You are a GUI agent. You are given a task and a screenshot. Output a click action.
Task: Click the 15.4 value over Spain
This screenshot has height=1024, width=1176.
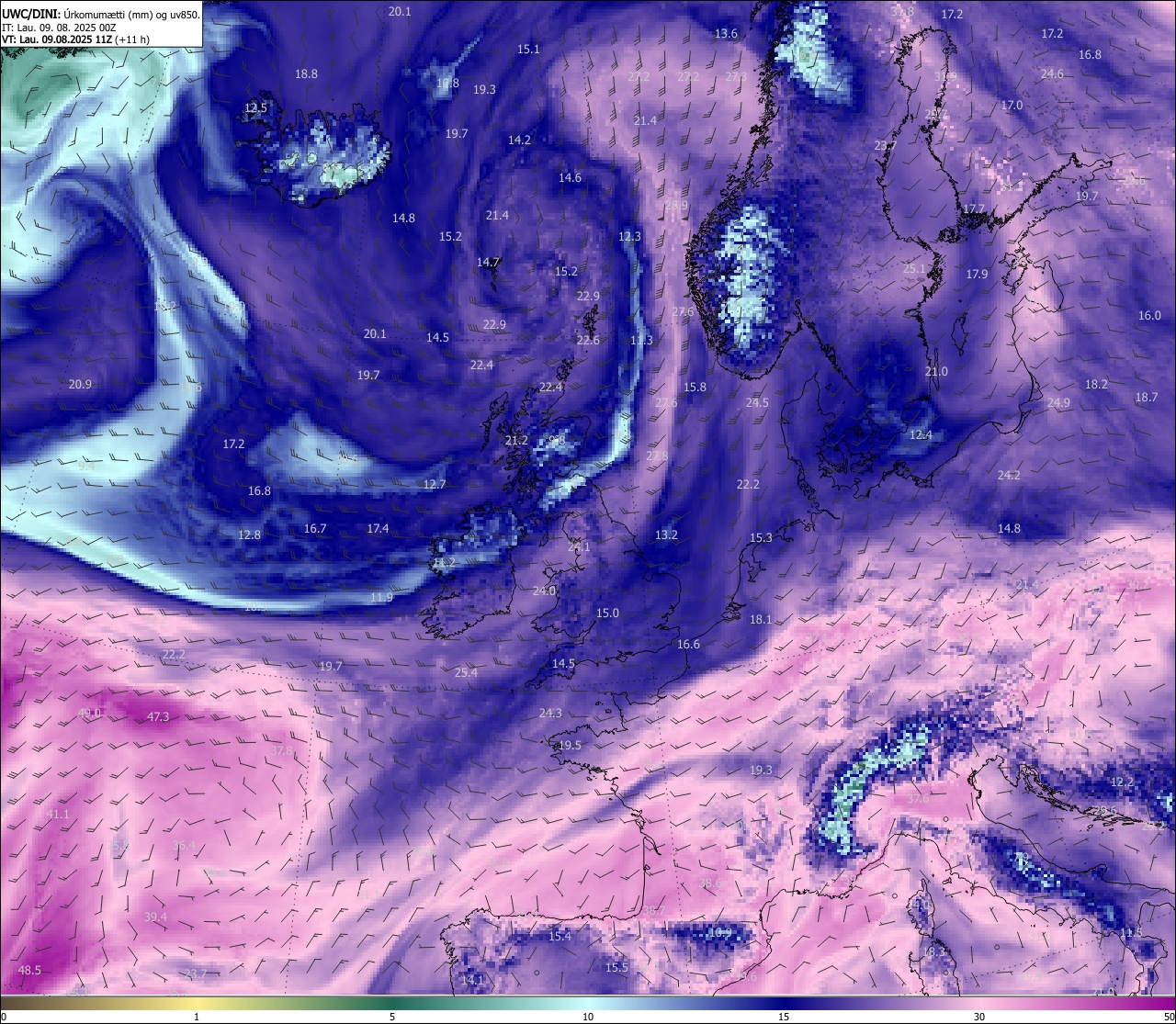click(x=560, y=936)
